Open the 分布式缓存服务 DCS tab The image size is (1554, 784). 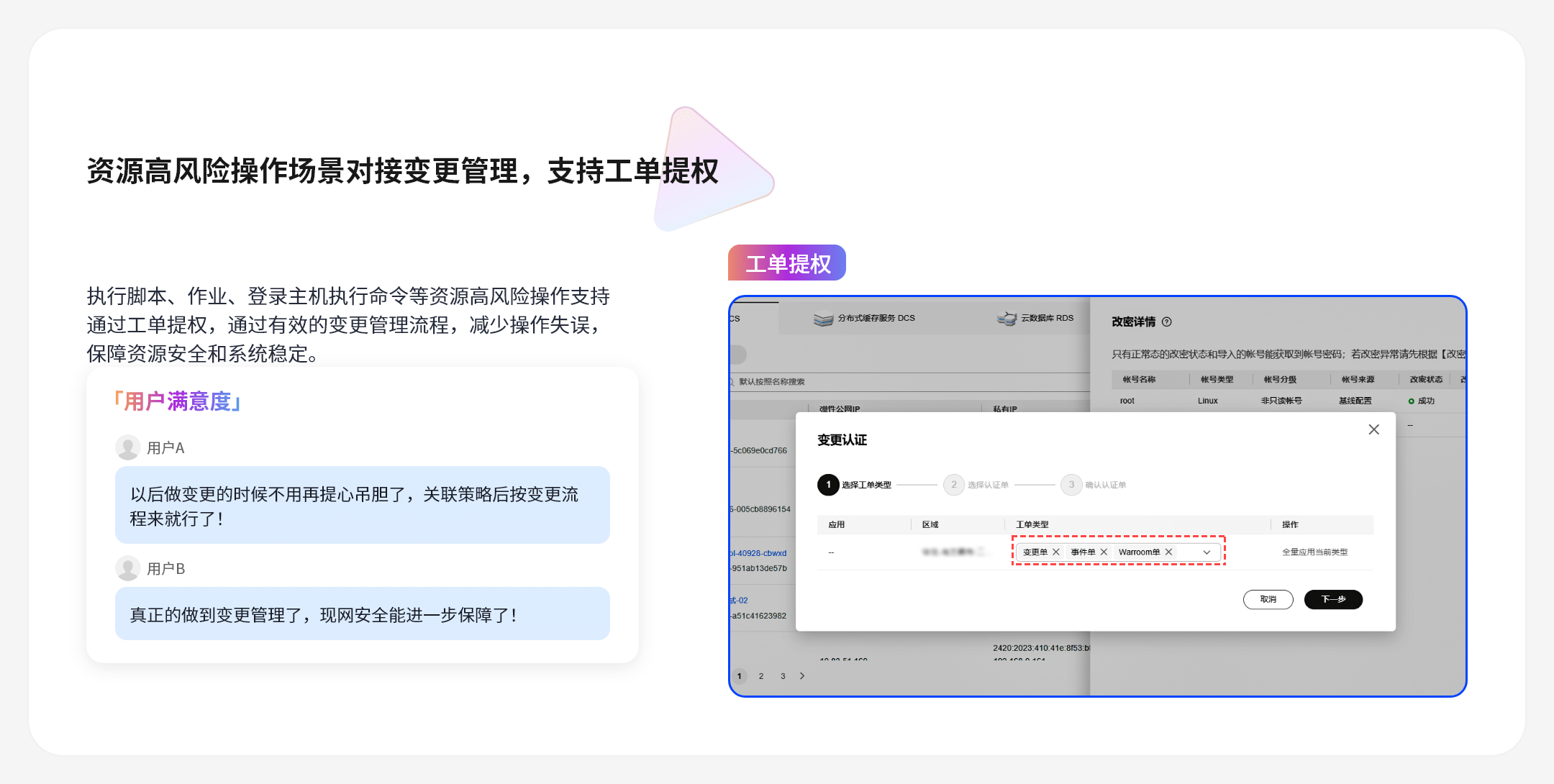[876, 318]
